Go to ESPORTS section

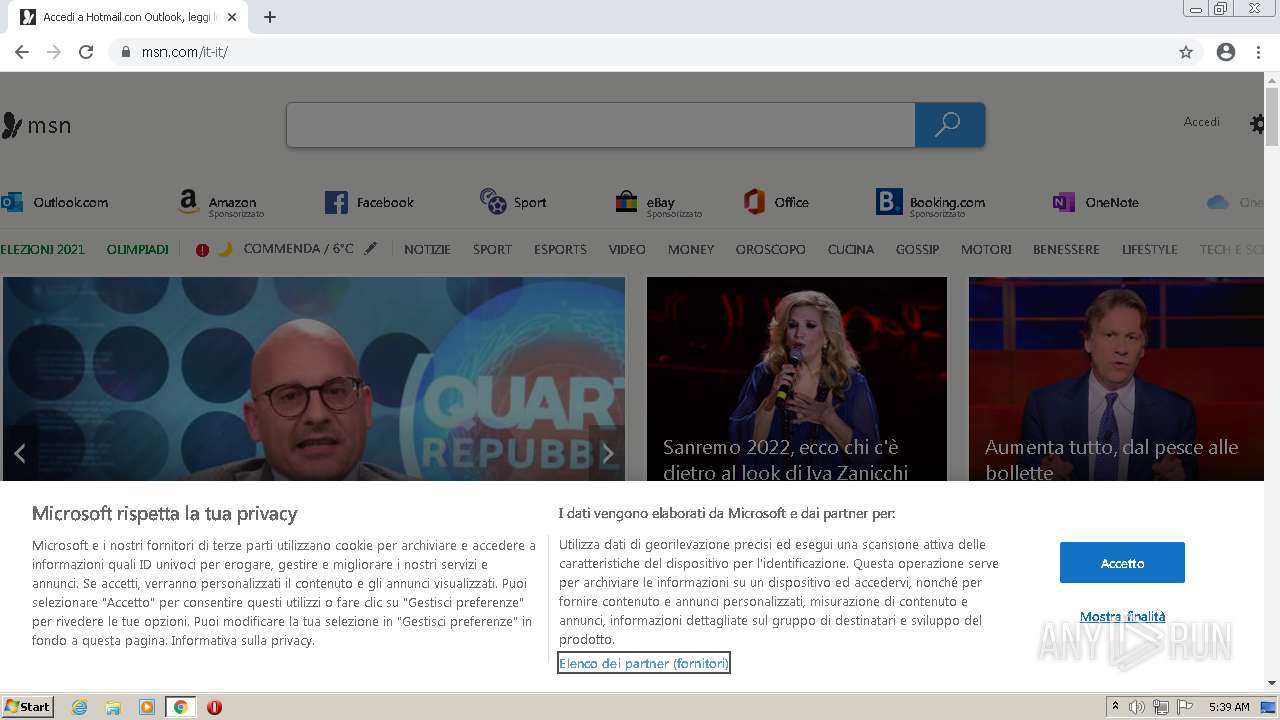pyautogui.click(x=560, y=249)
